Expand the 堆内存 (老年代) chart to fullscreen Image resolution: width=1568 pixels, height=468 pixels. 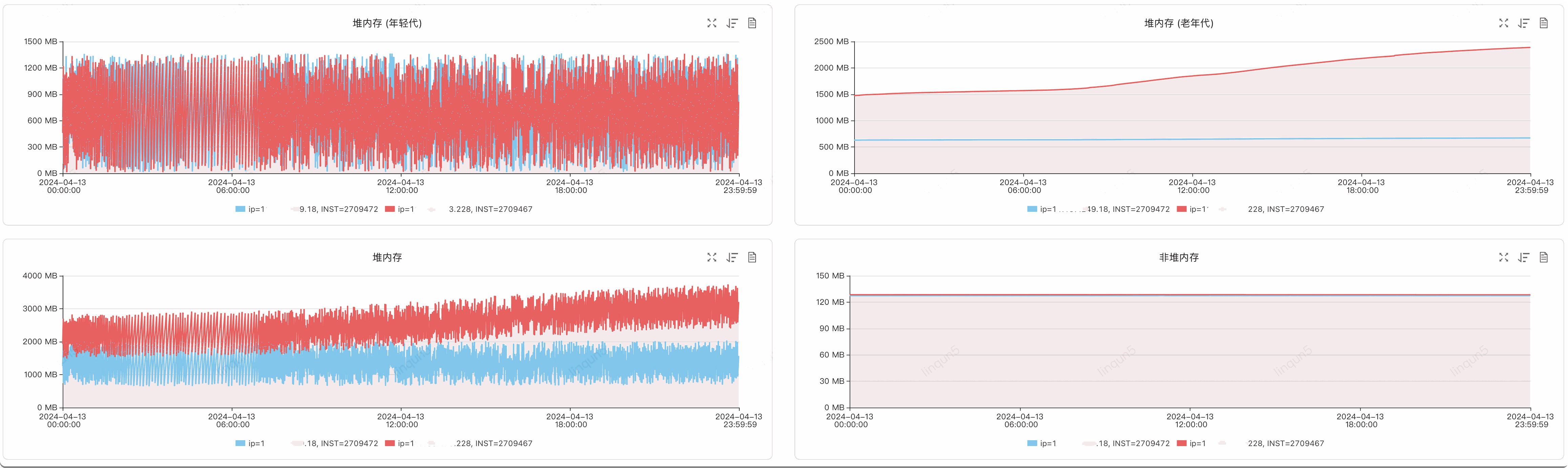1504,23
